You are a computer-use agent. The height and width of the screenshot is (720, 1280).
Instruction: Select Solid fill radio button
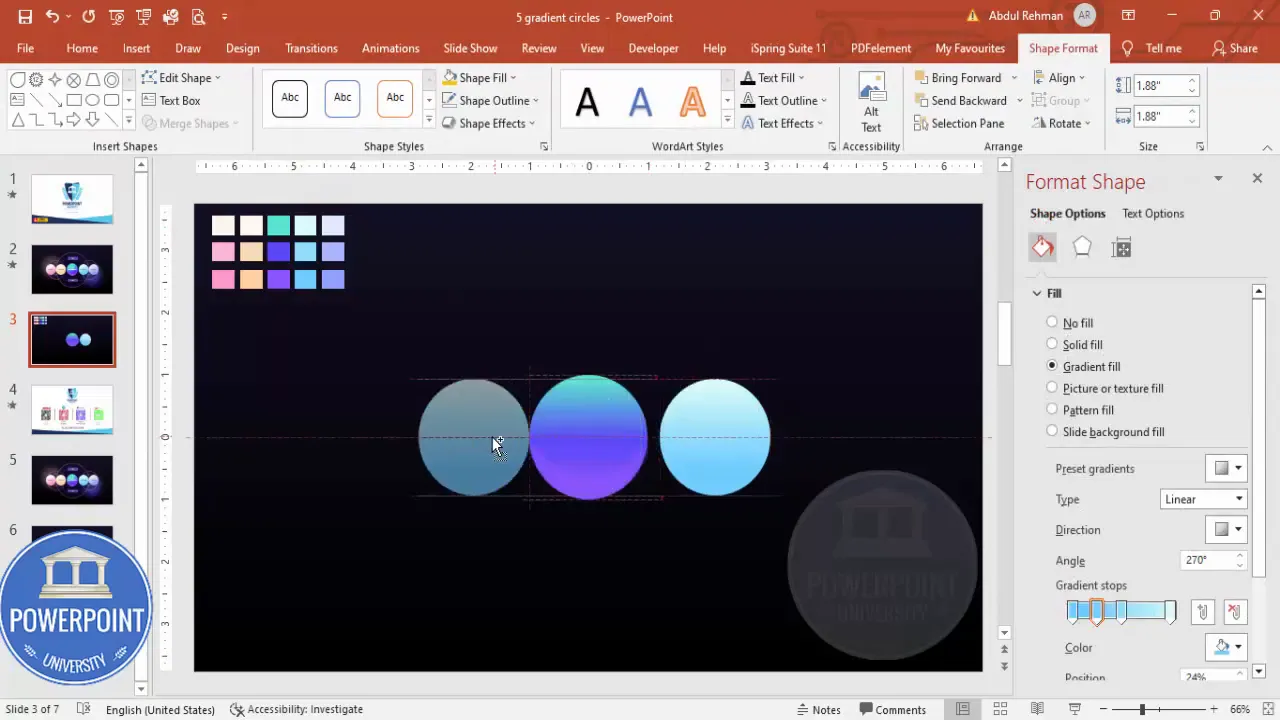pos(1052,344)
